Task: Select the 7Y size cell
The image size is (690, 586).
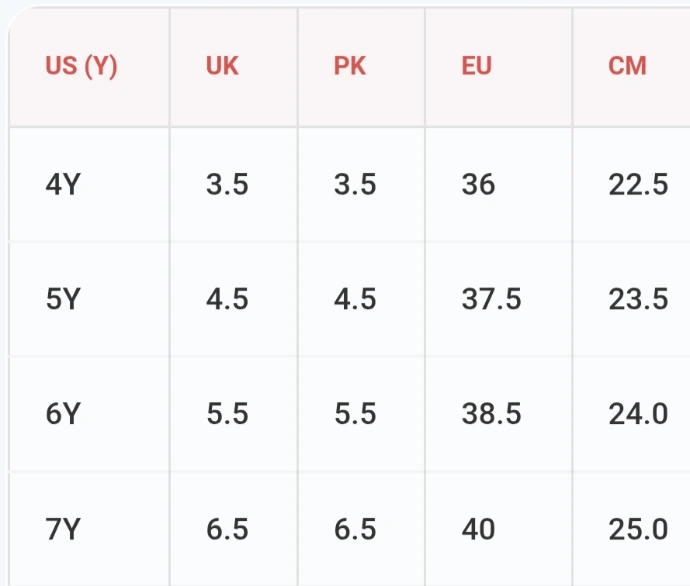Action: (62, 529)
